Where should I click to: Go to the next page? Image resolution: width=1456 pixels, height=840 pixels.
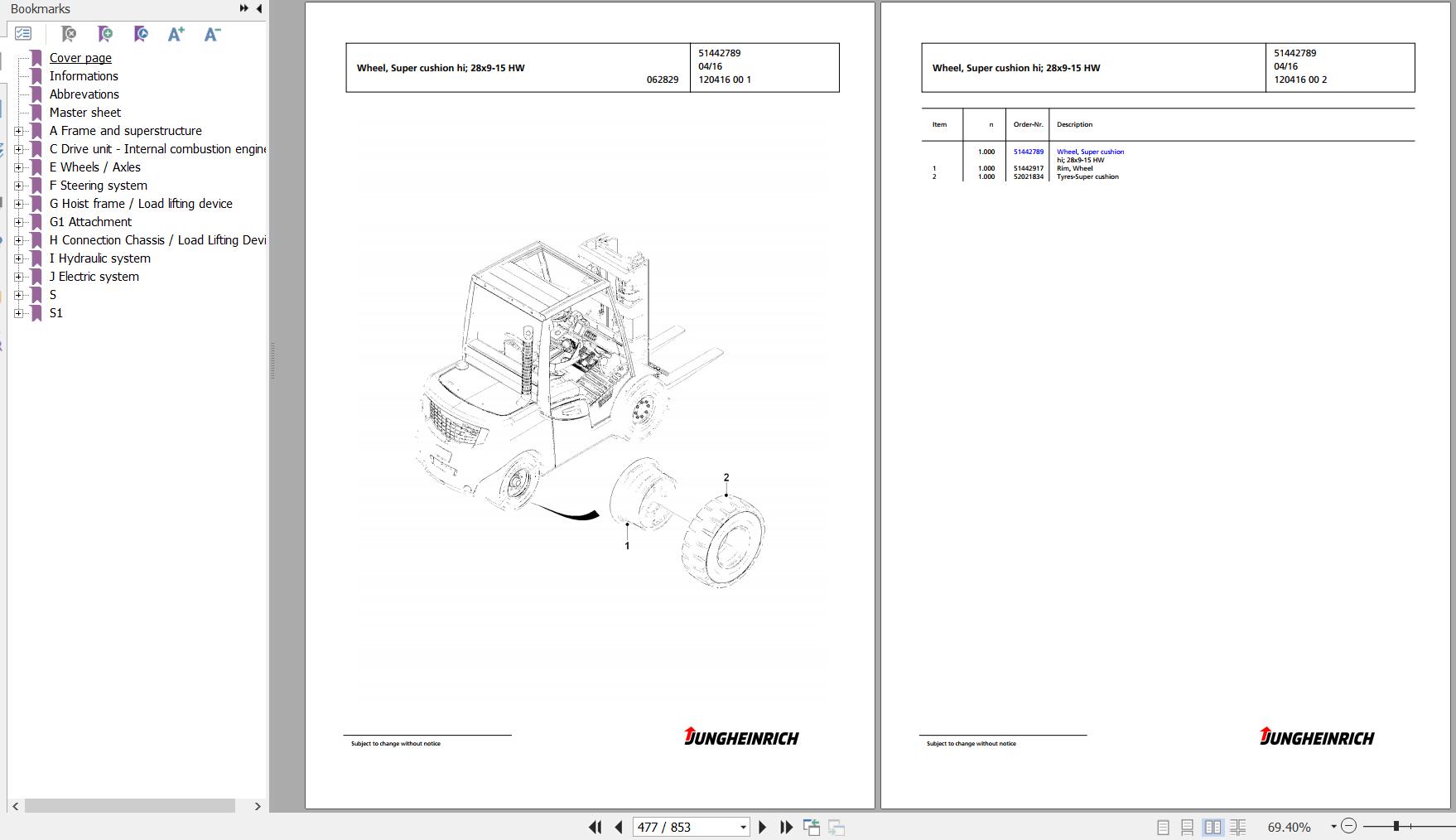(762, 827)
